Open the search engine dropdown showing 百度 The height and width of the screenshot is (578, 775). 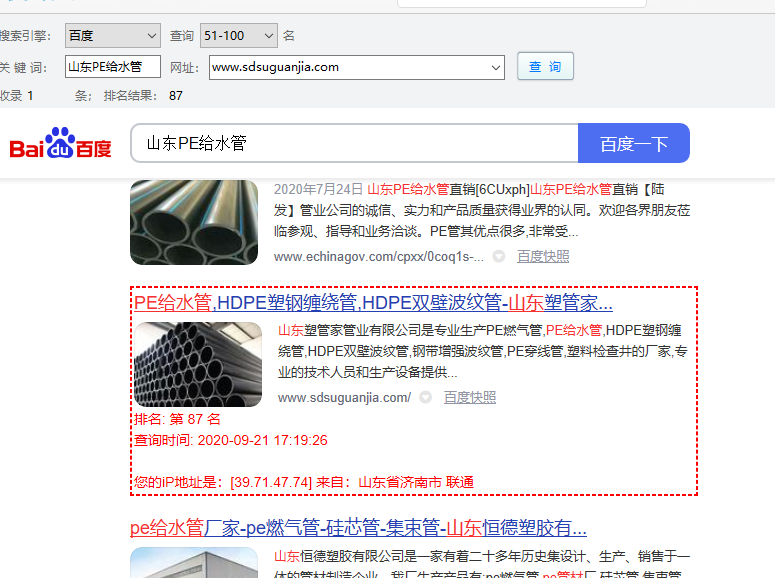[x=113, y=36]
